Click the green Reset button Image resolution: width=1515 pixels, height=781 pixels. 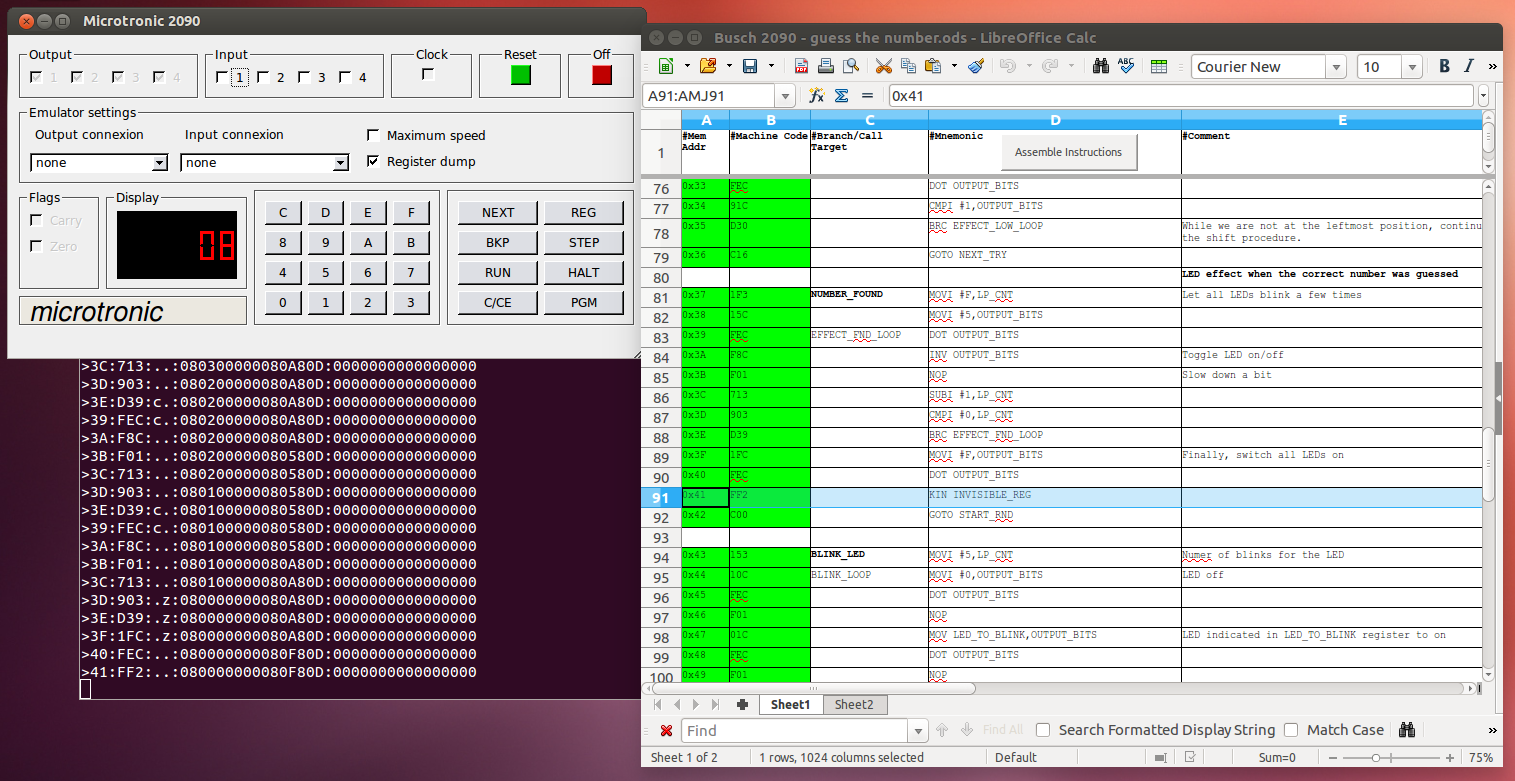click(521, 75)
